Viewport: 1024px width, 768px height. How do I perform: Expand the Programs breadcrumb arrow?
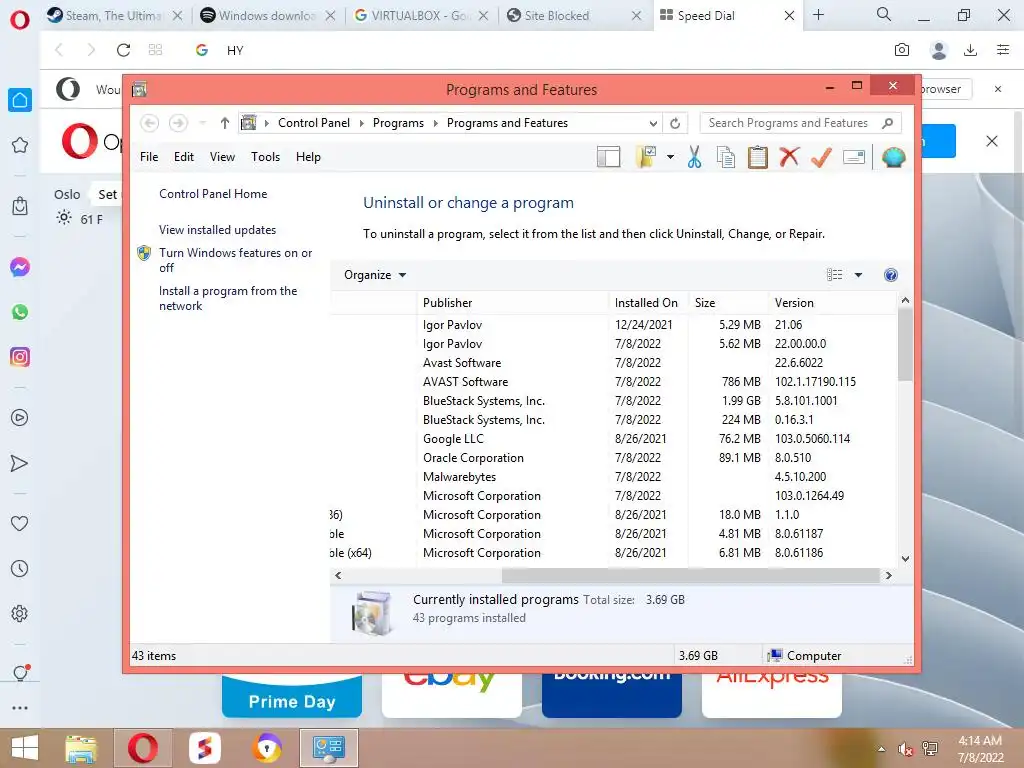click(435, 123)
